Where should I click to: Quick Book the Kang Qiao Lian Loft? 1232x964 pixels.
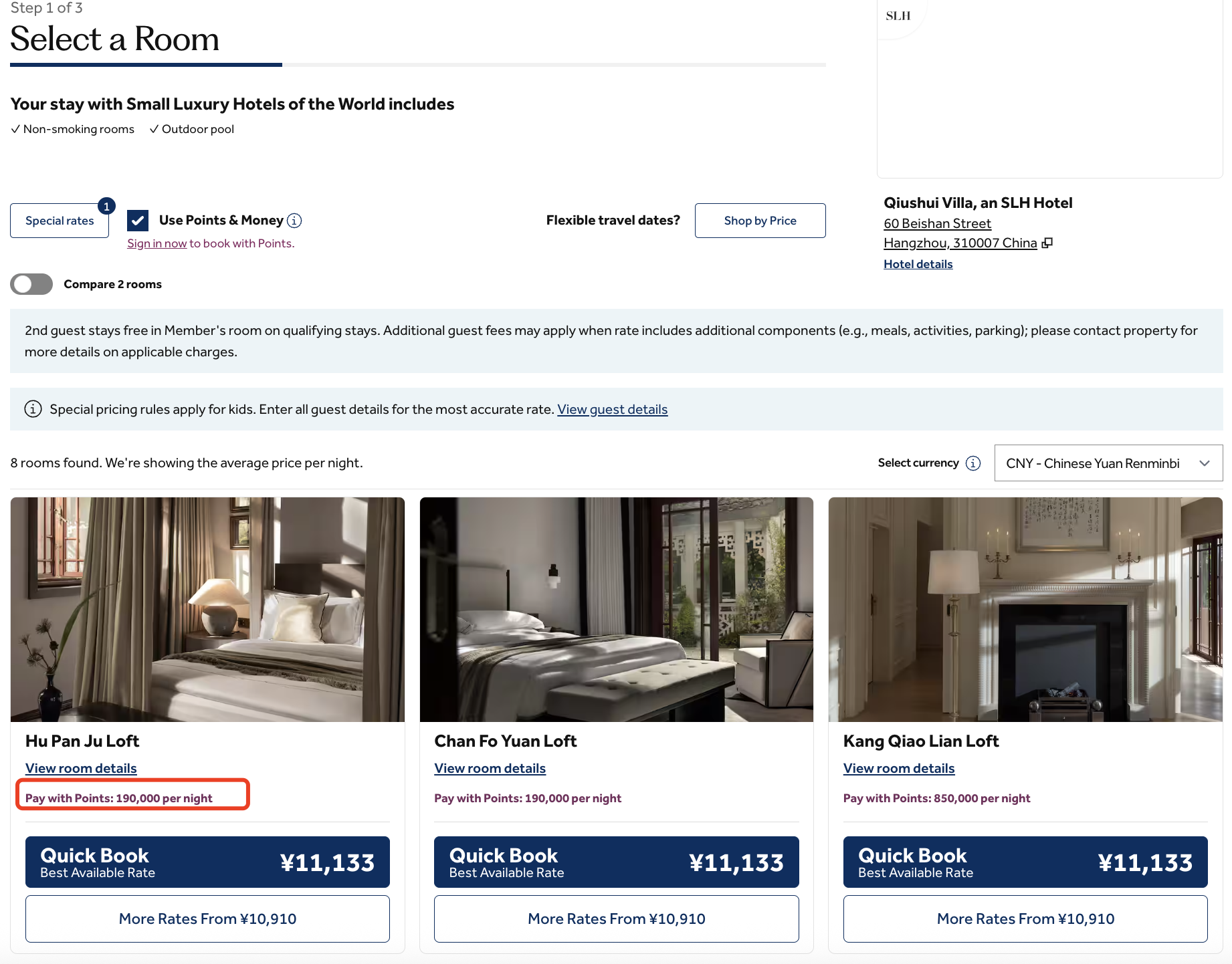[1025, 862]
